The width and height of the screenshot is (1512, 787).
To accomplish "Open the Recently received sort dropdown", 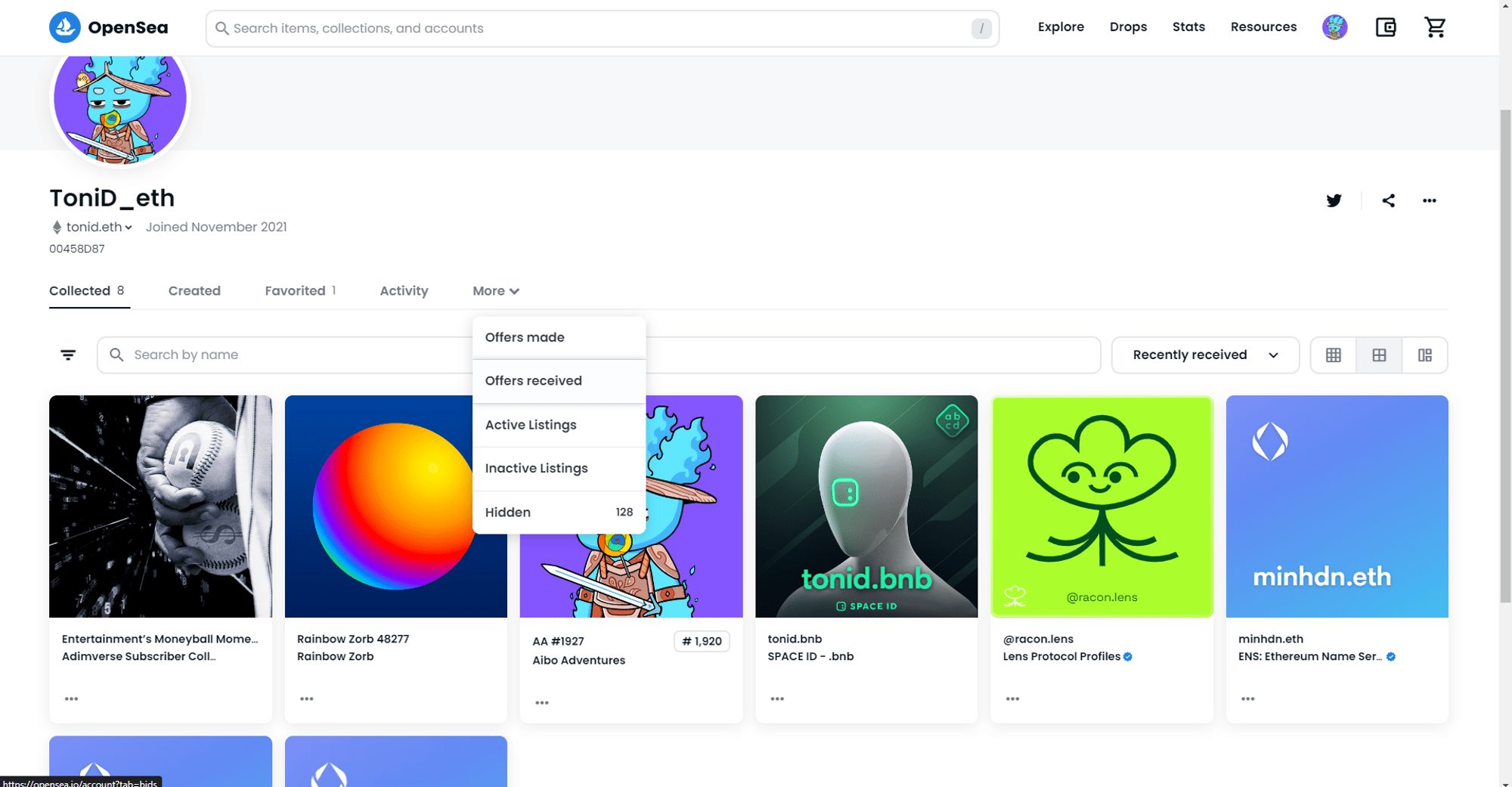I will 1204,355.
